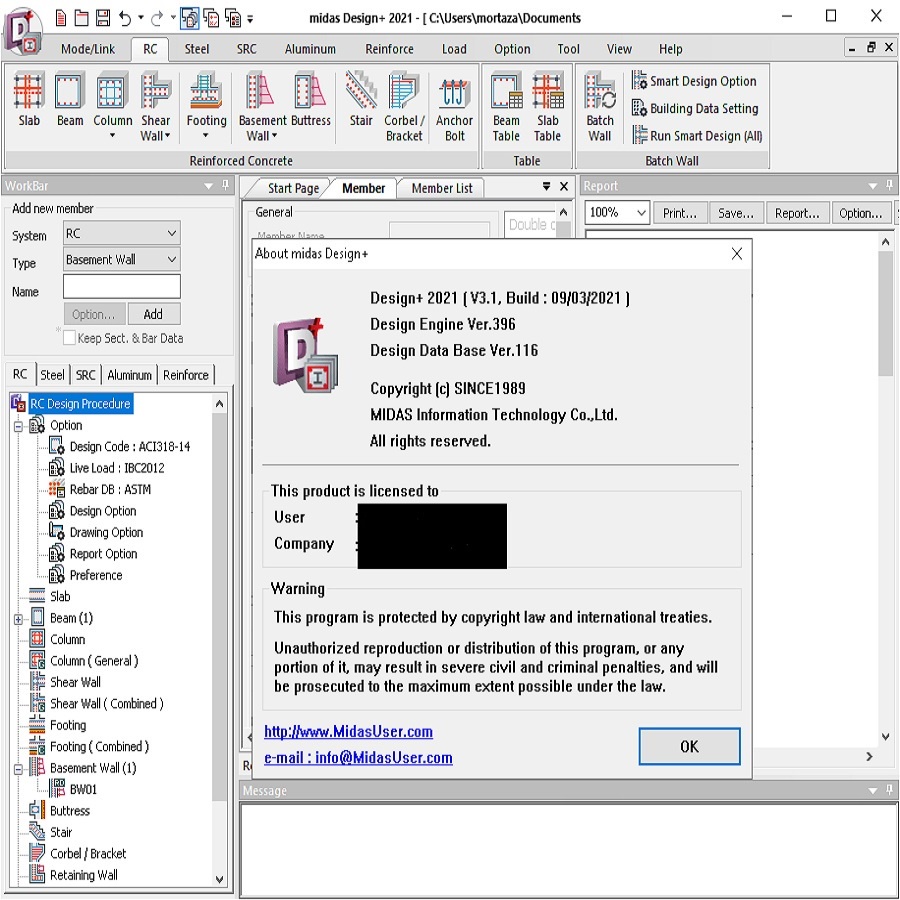Enable Keep Sect. & Bar Data checkbox
Image resolution: width=900 pixels, height=900 pixels.
click(x=69, y=339)
